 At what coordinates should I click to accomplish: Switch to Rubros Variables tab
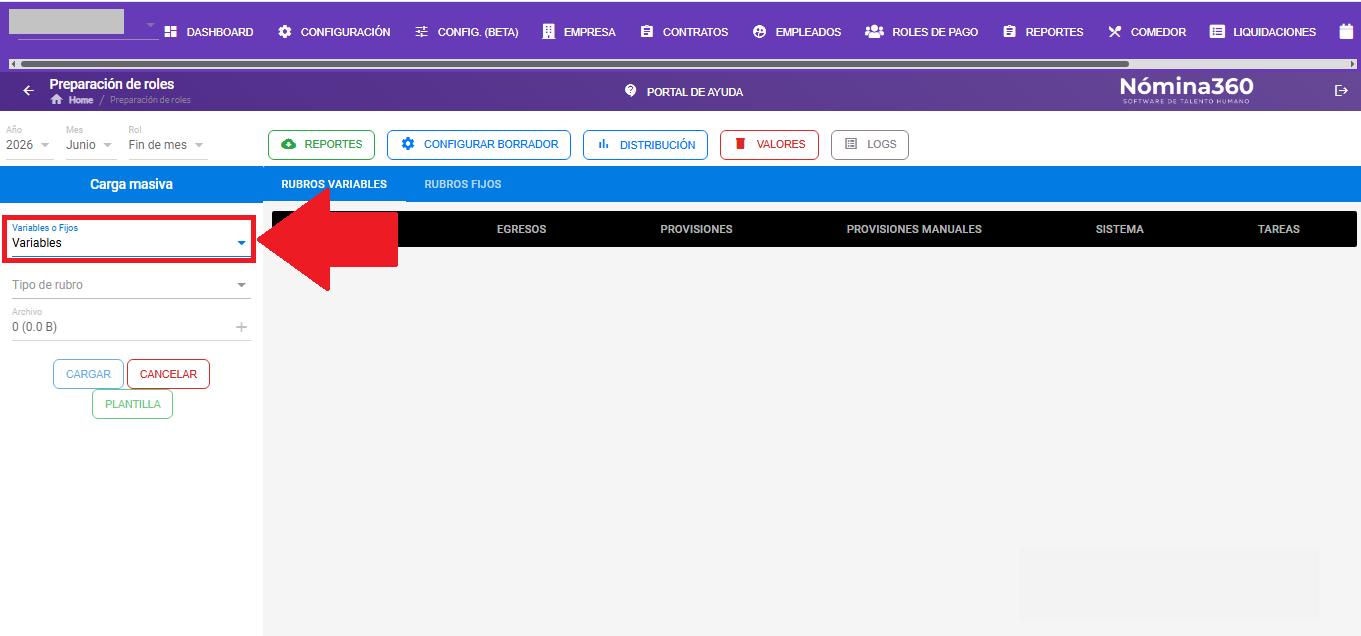pyautogui.click(x=334, y=184)
